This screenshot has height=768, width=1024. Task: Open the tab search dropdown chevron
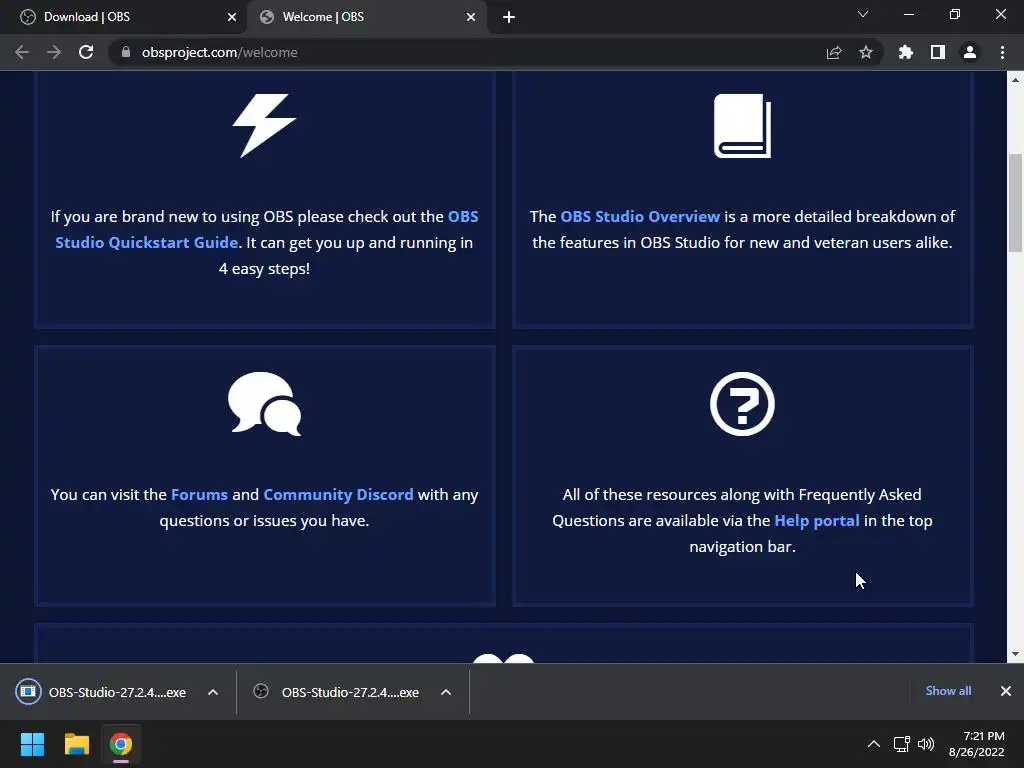[x=863, y=14]
